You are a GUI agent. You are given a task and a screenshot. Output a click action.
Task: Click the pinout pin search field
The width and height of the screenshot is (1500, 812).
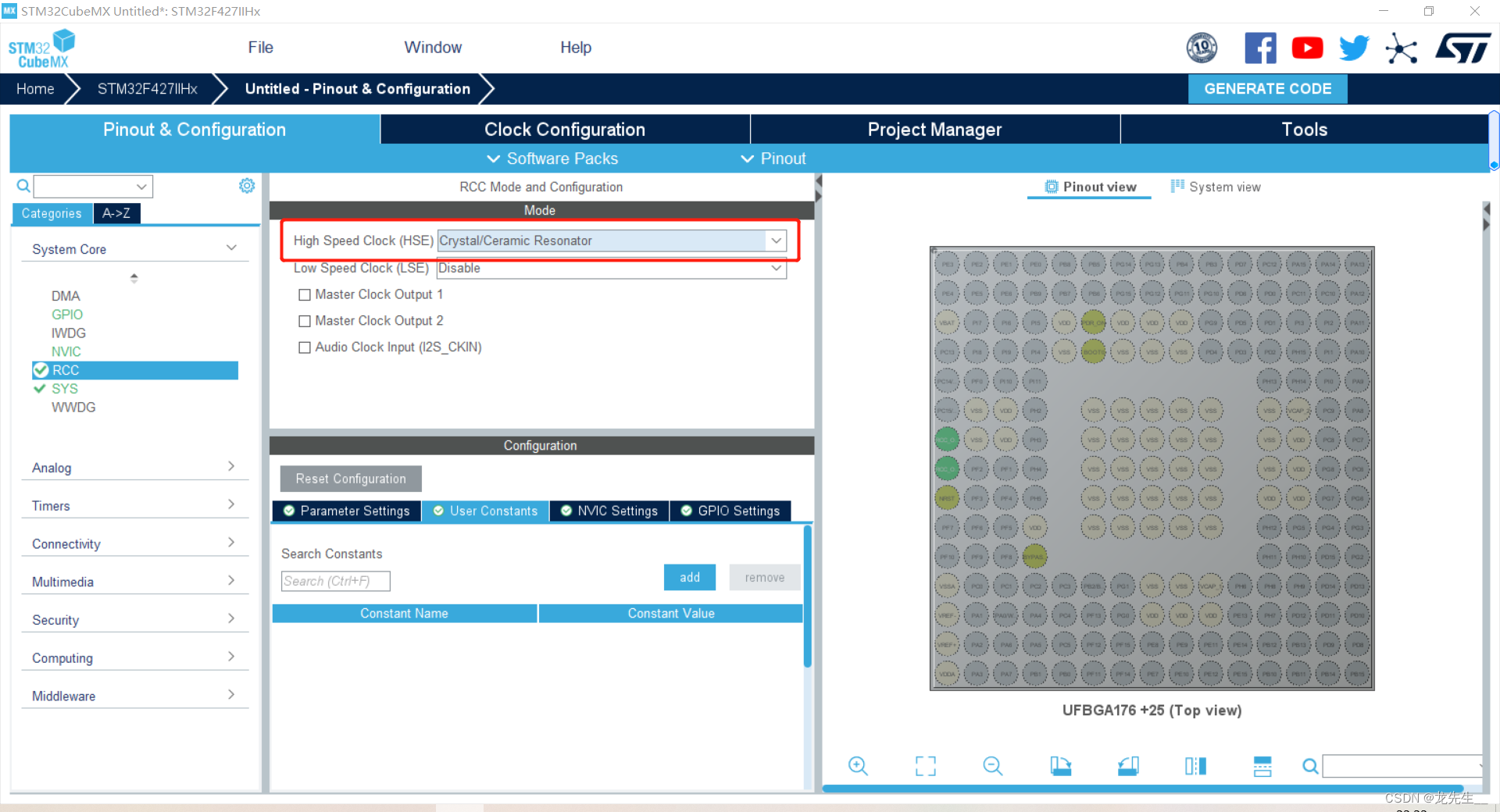coord(1402,766)
